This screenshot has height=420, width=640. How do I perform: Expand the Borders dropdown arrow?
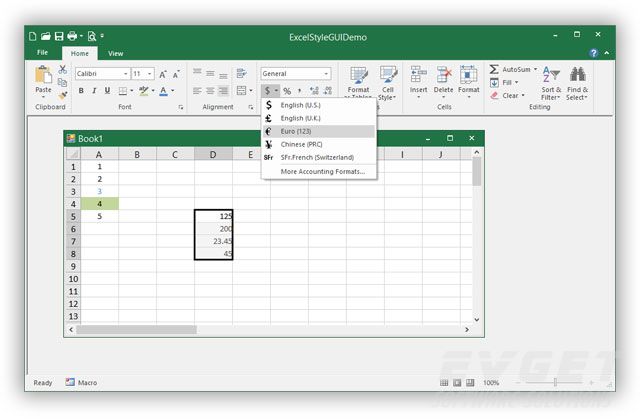pos(131,91)
